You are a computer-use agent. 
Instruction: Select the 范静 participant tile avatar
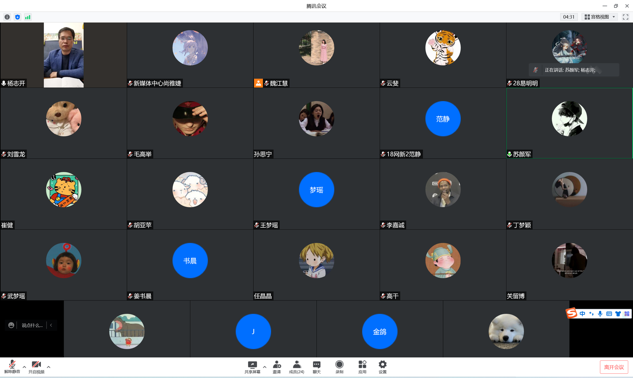[x=443, y=119]
